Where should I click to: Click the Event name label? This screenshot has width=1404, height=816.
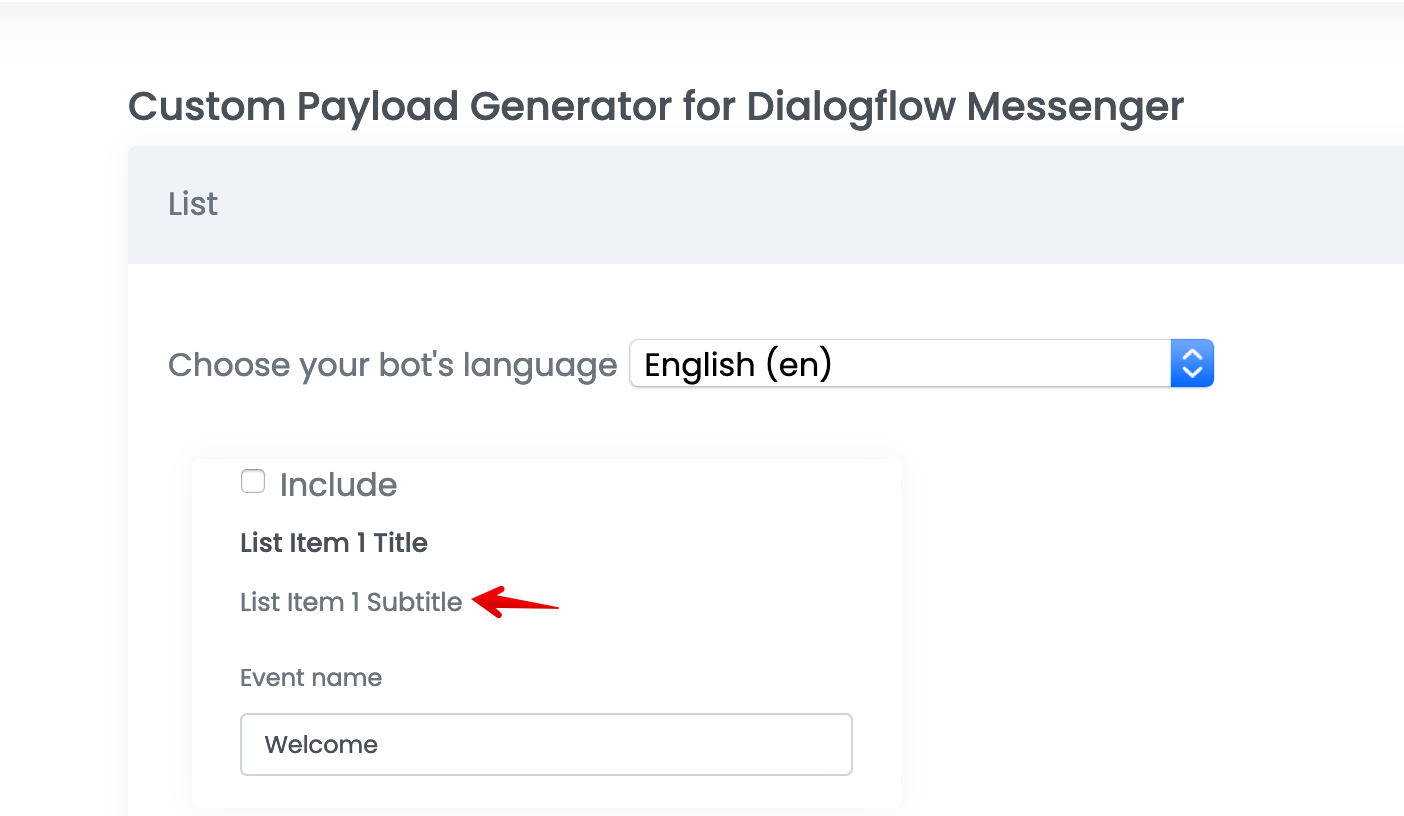pos(311,678)
